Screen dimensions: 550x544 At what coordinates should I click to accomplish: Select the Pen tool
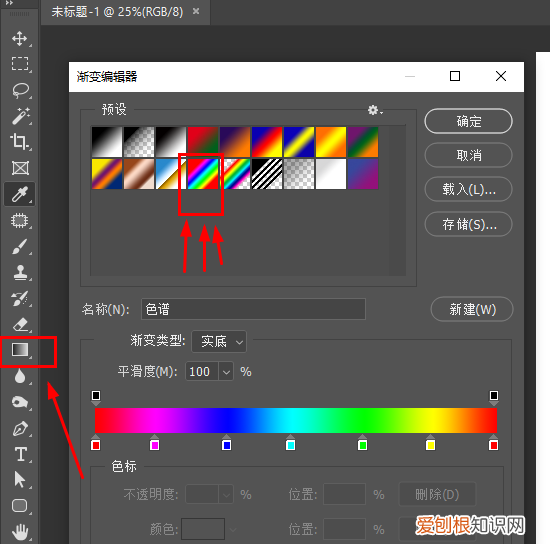click(x=20, y=428)
